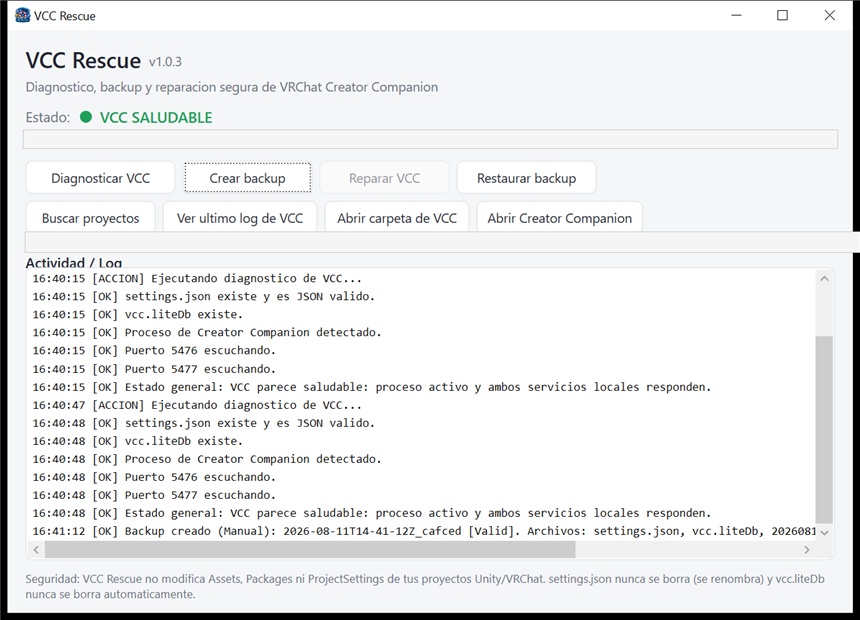
Task: Click the VCC Rescue title bar app icon
Action: pos(22,15)
